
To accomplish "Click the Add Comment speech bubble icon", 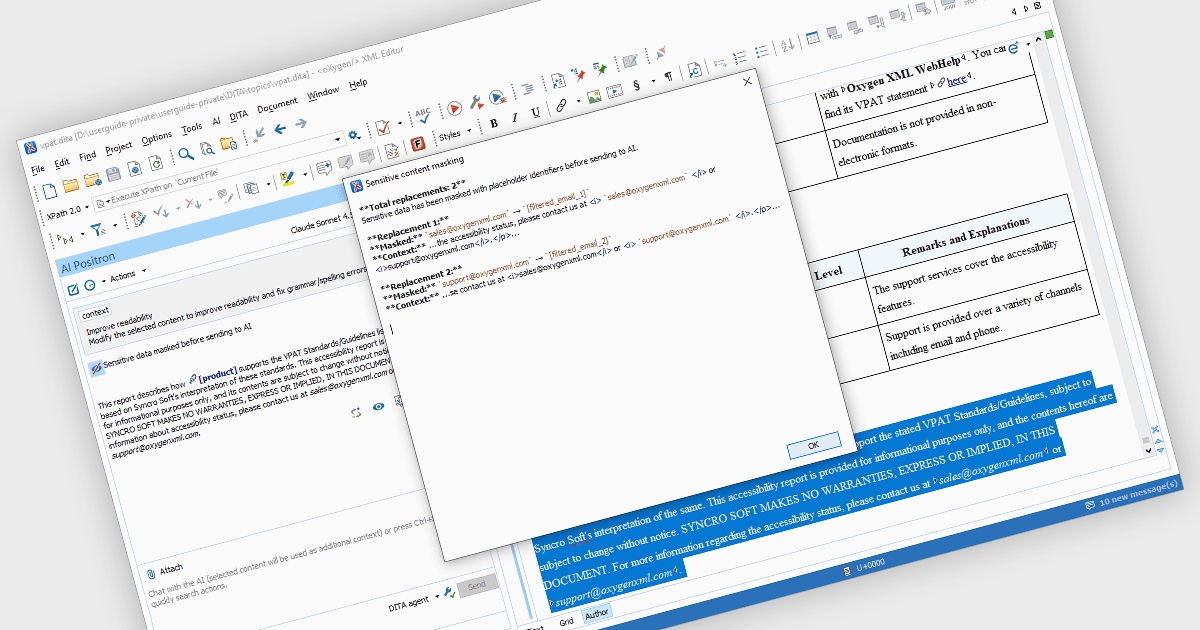I will tap(323, 168).
